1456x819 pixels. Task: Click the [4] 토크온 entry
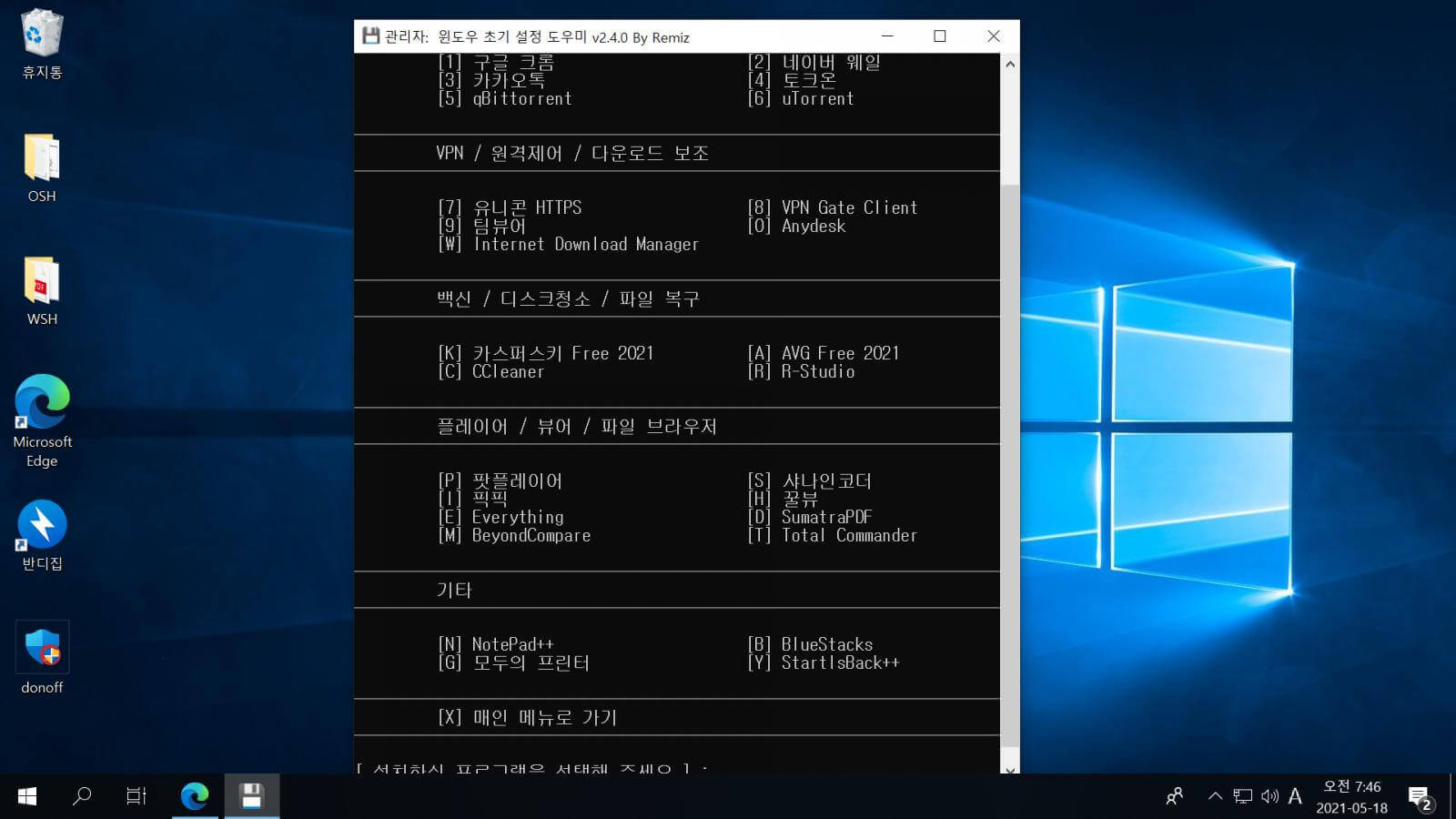792,80
